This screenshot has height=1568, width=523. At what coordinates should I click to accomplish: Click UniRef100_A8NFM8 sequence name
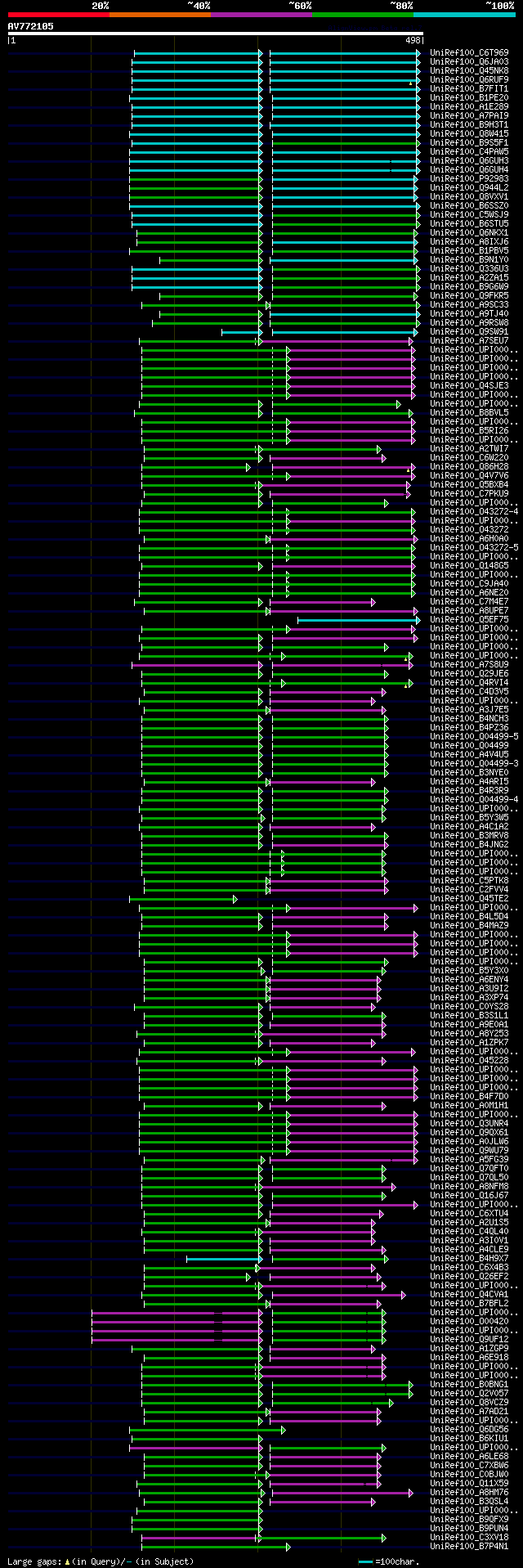click(x=469, y=1186)
